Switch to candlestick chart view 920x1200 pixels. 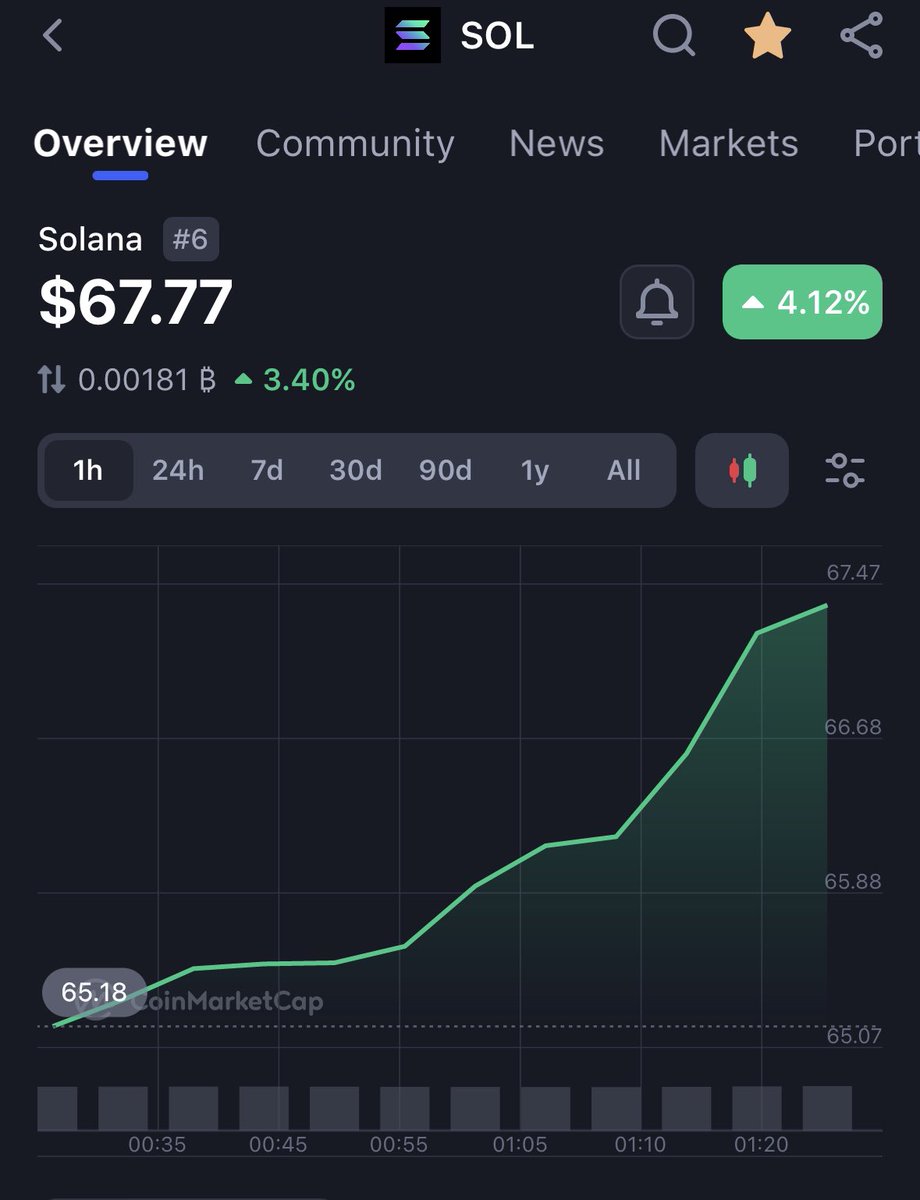[742, 470]
